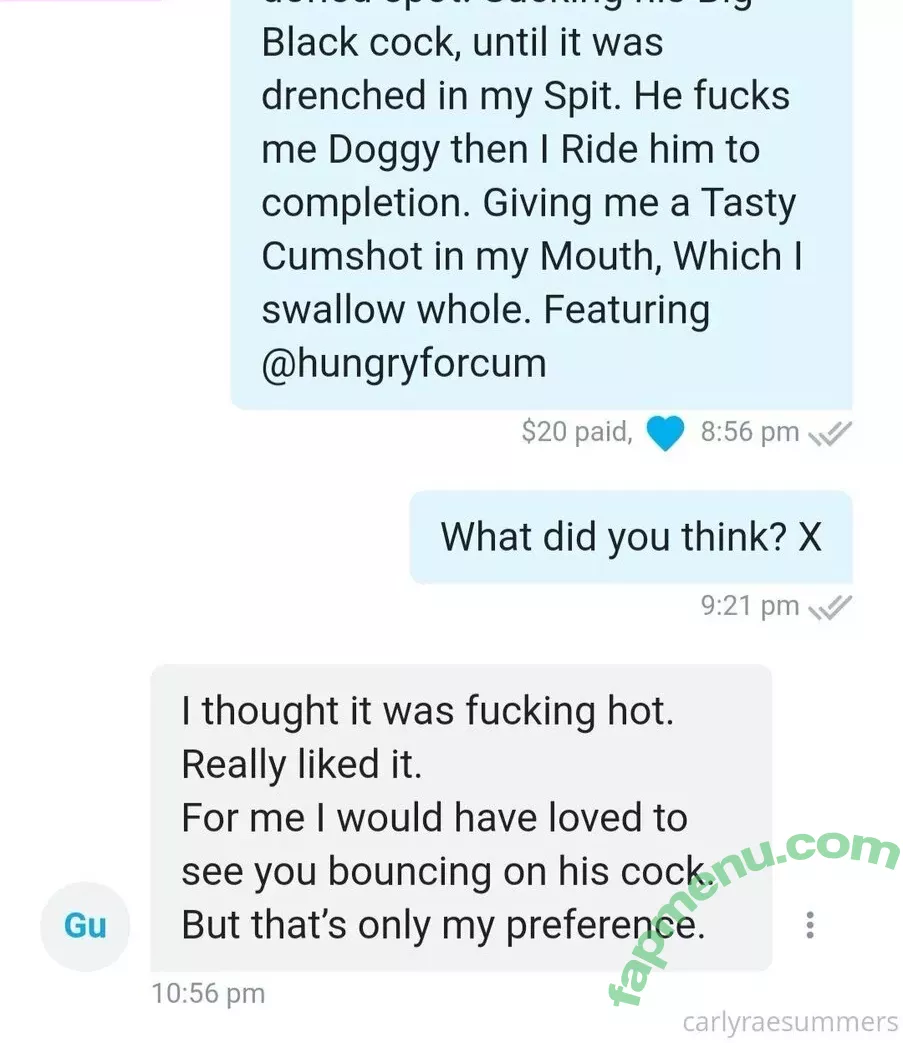Tap "But that's only my preference." line
903x1043 pixels.
444,925
